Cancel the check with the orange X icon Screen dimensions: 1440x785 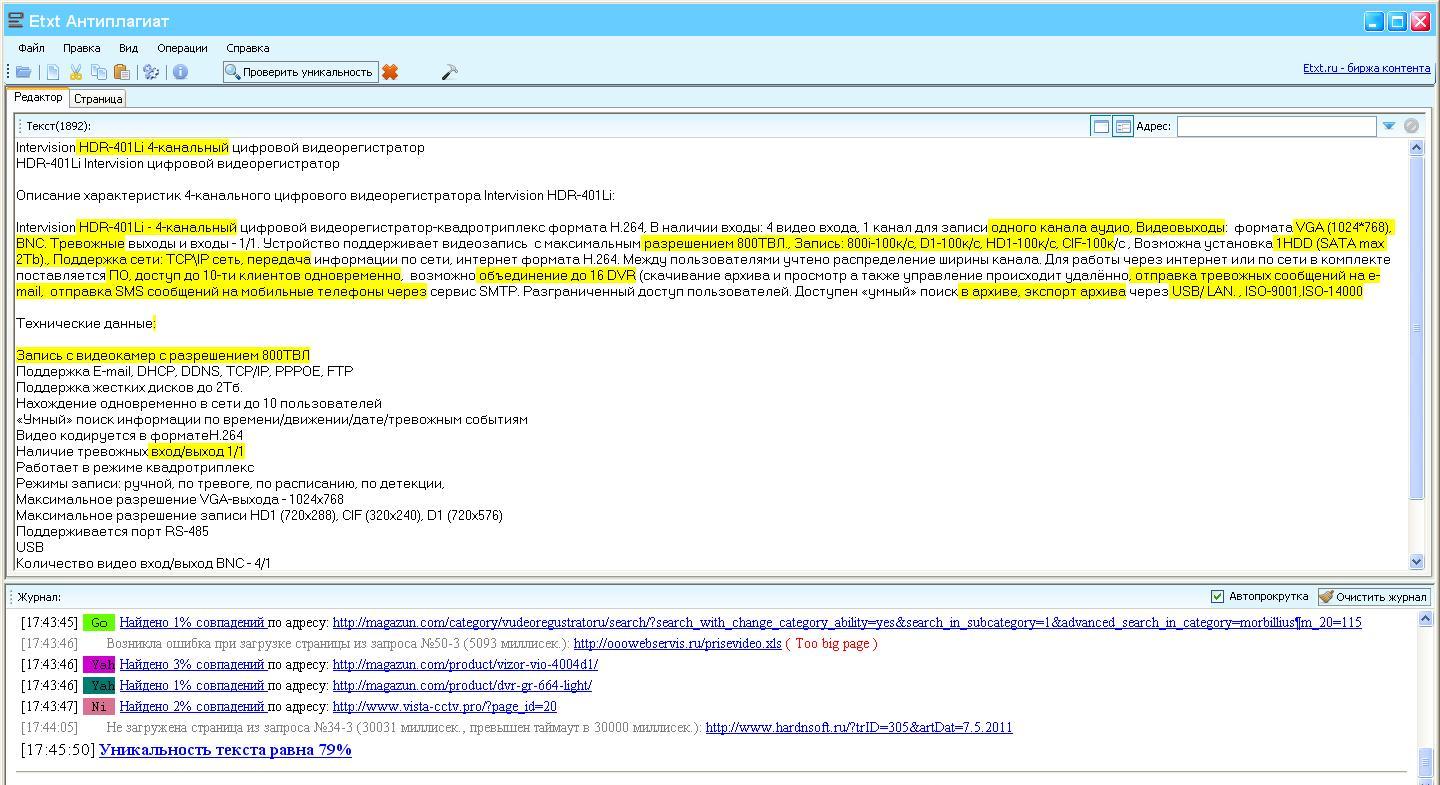click(x=390, y=72)
